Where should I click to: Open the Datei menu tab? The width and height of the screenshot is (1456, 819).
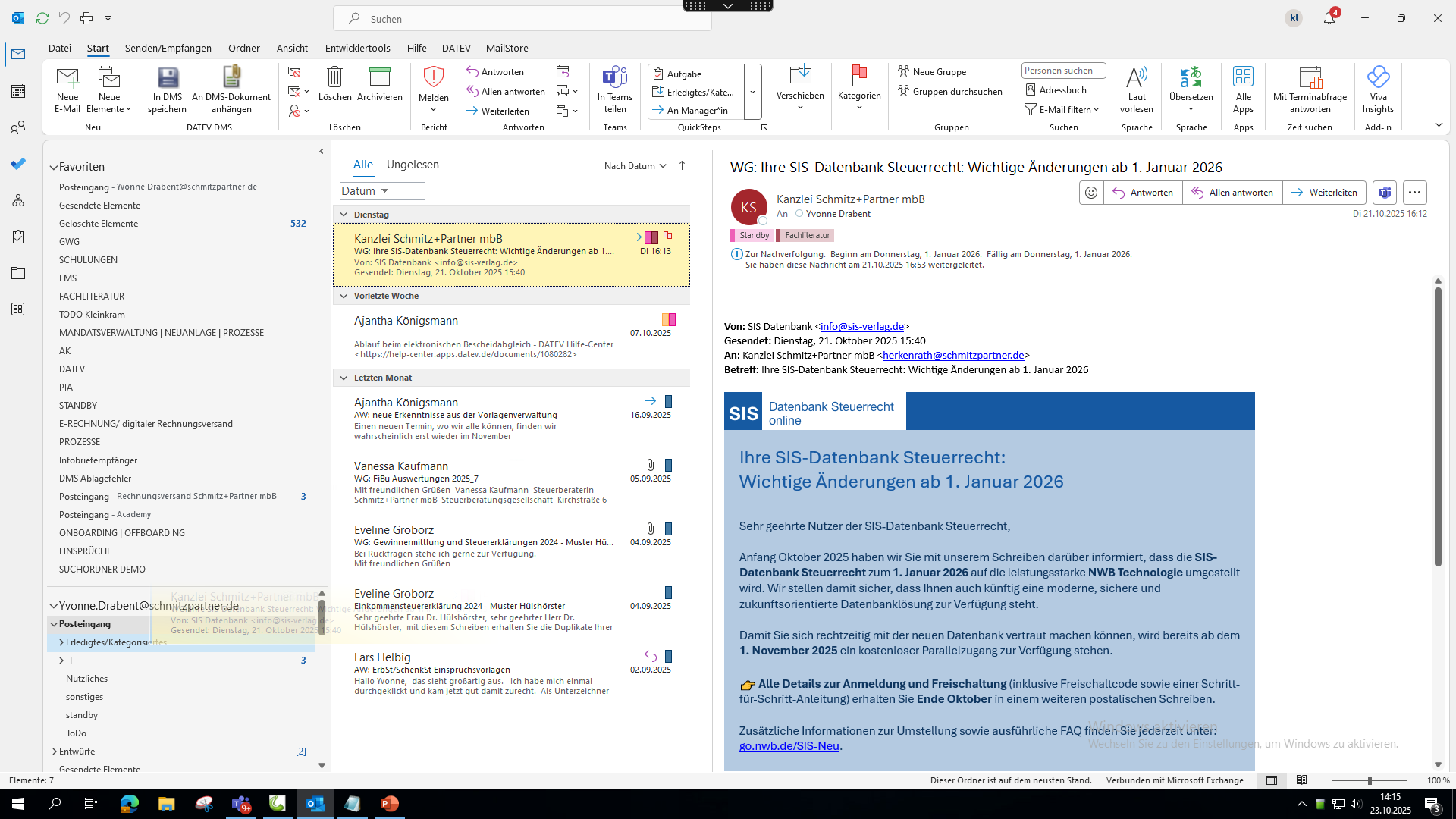pyautogui.click(x=60, y=48)
